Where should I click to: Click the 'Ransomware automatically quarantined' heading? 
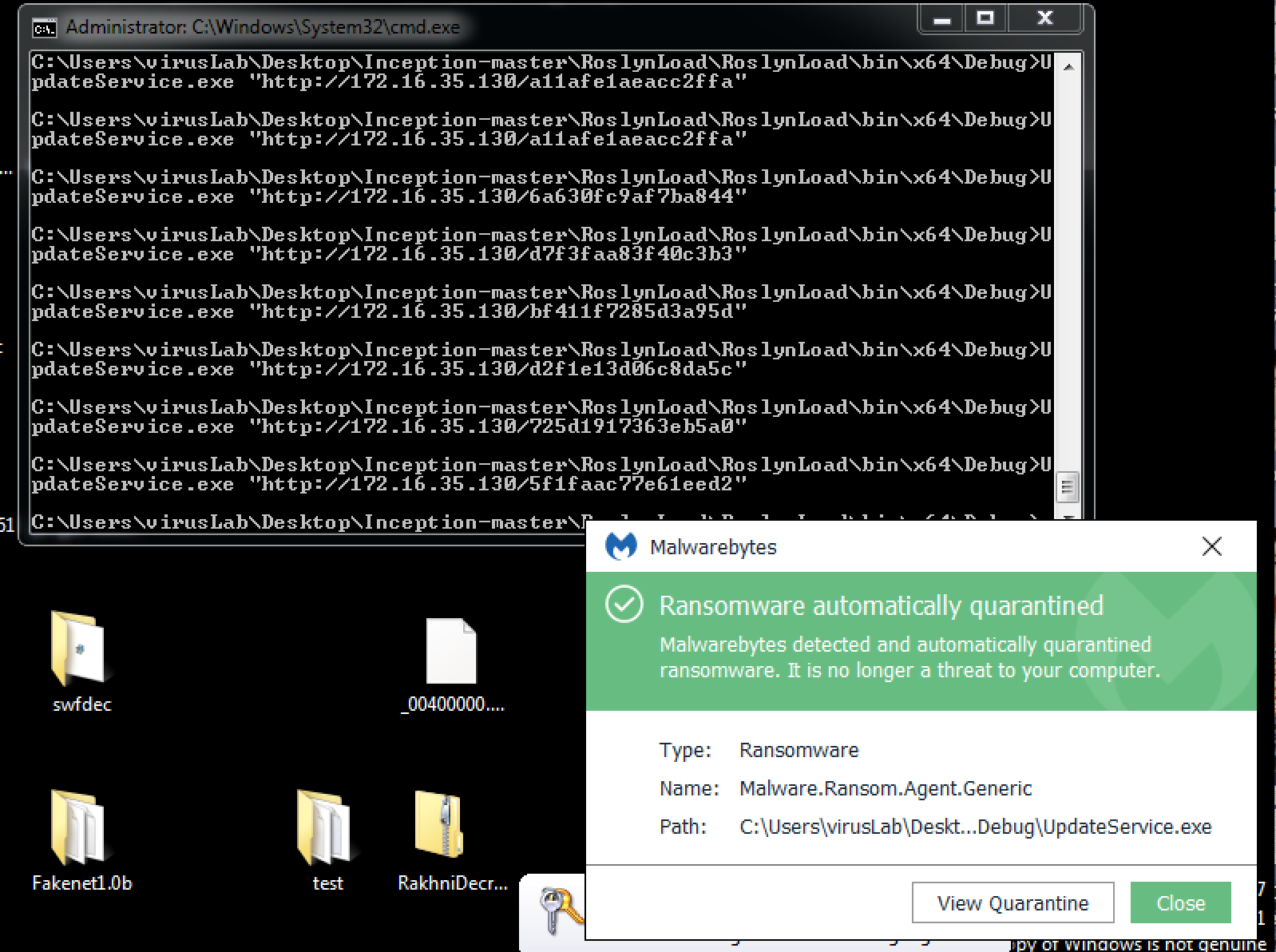[881, 605]
